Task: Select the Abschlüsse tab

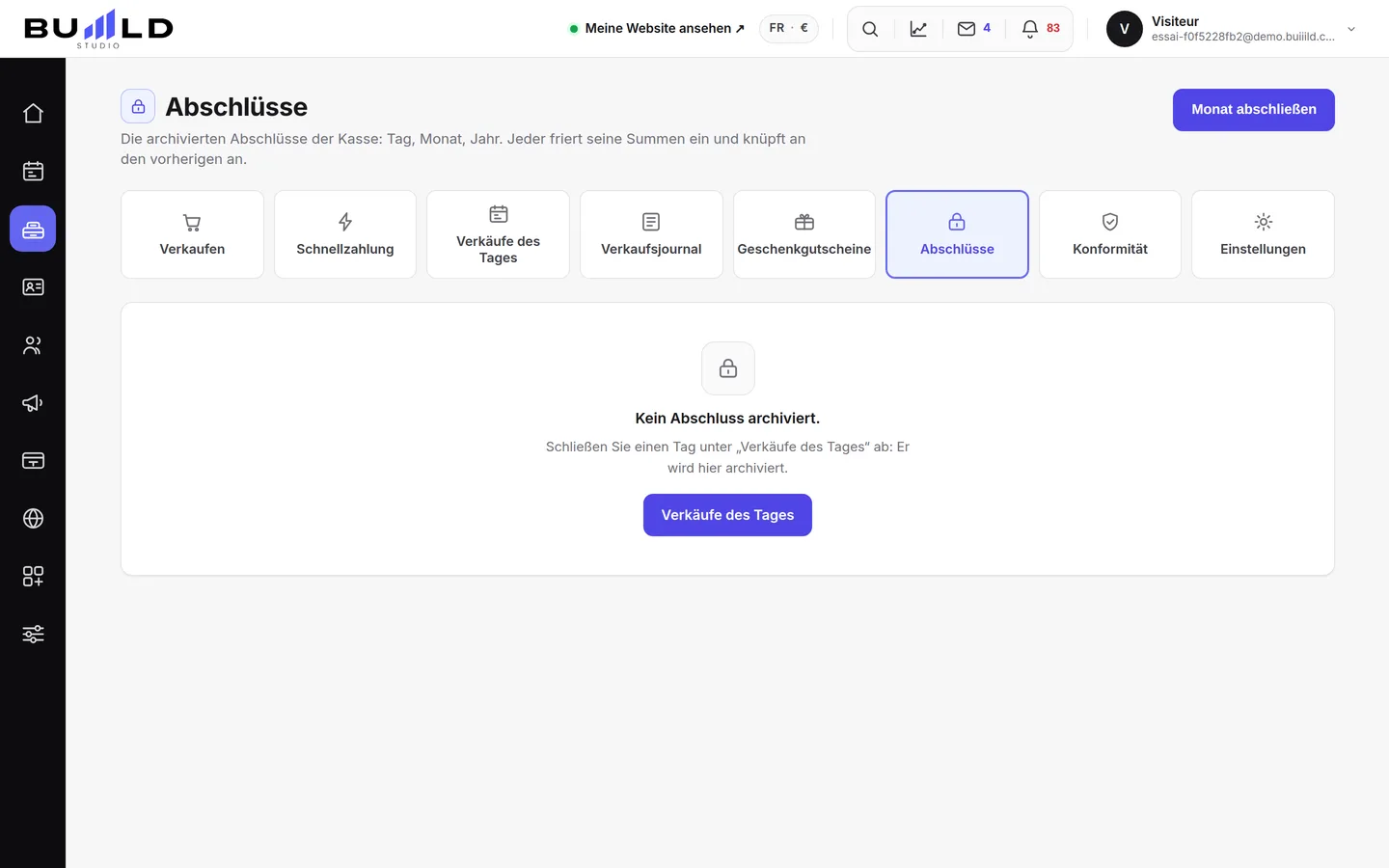Action: pyautogui.click(x=957, y=234)
